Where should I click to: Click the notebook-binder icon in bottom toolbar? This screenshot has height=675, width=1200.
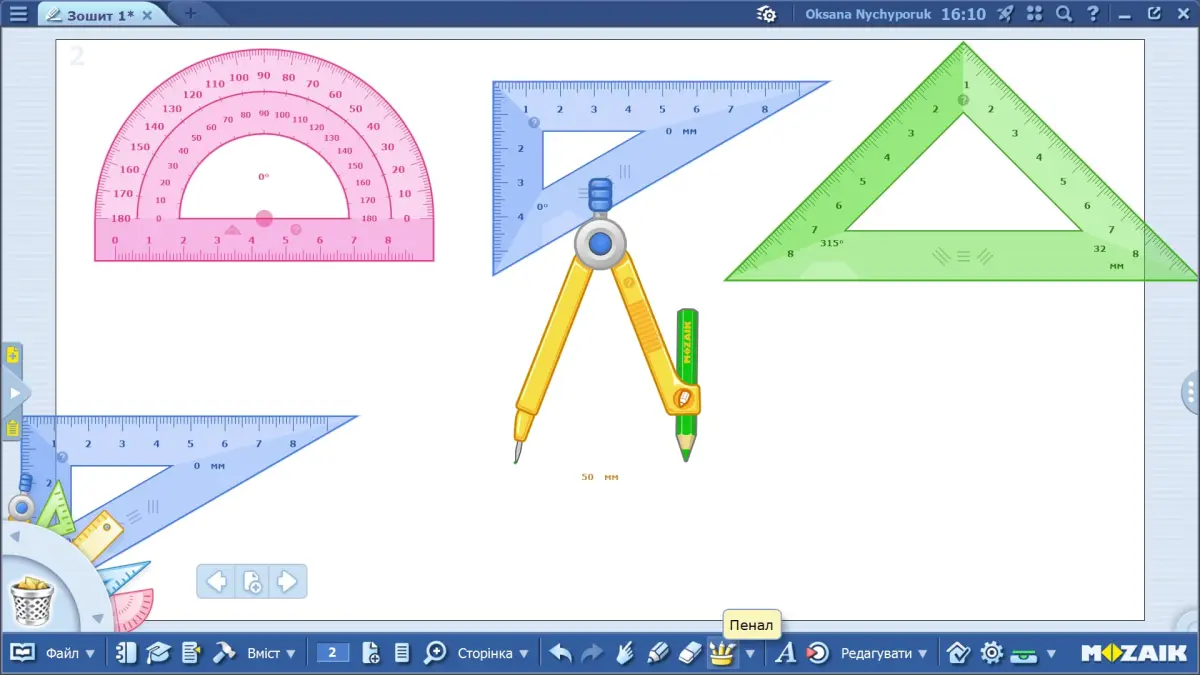[x=126, y=653]
